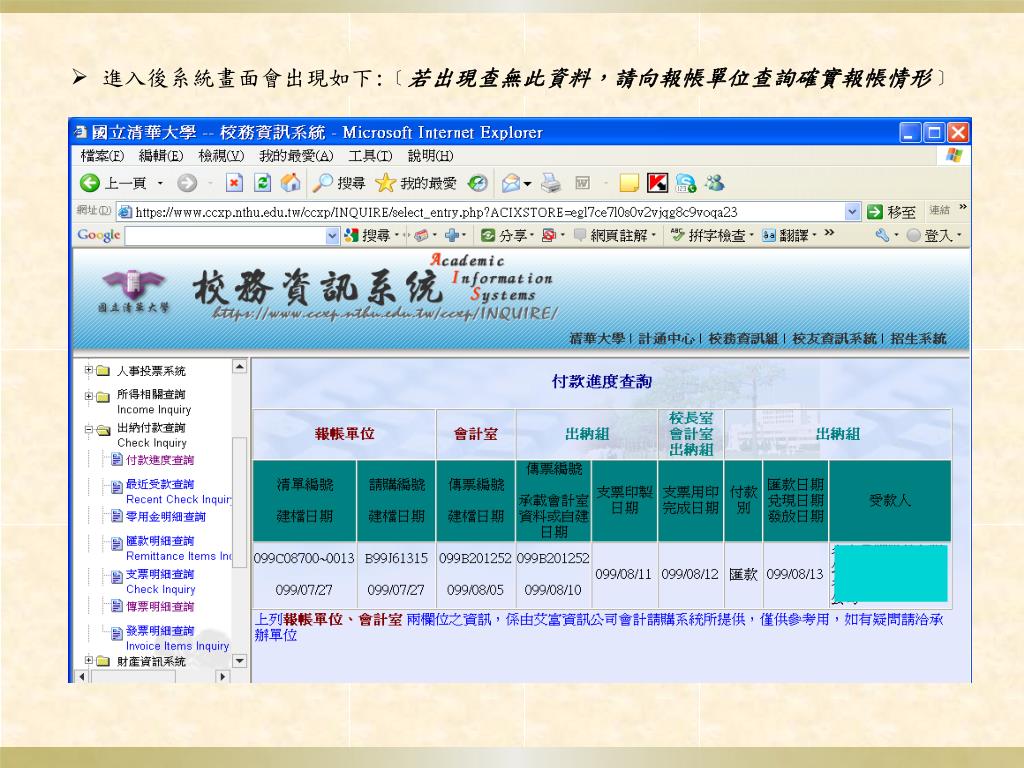Open 支票明細查詢 sidebar link
The height and width of the screenshot is (768, 1024).
click(160, 574)
